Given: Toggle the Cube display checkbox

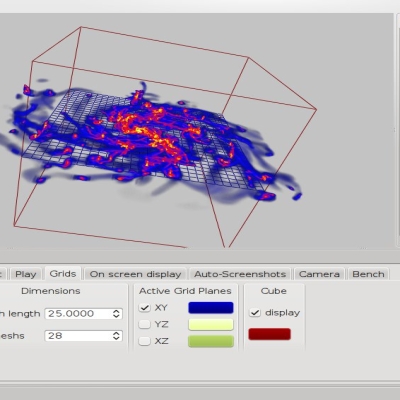Looking at the screenshot, I should (x=255, y=312).
